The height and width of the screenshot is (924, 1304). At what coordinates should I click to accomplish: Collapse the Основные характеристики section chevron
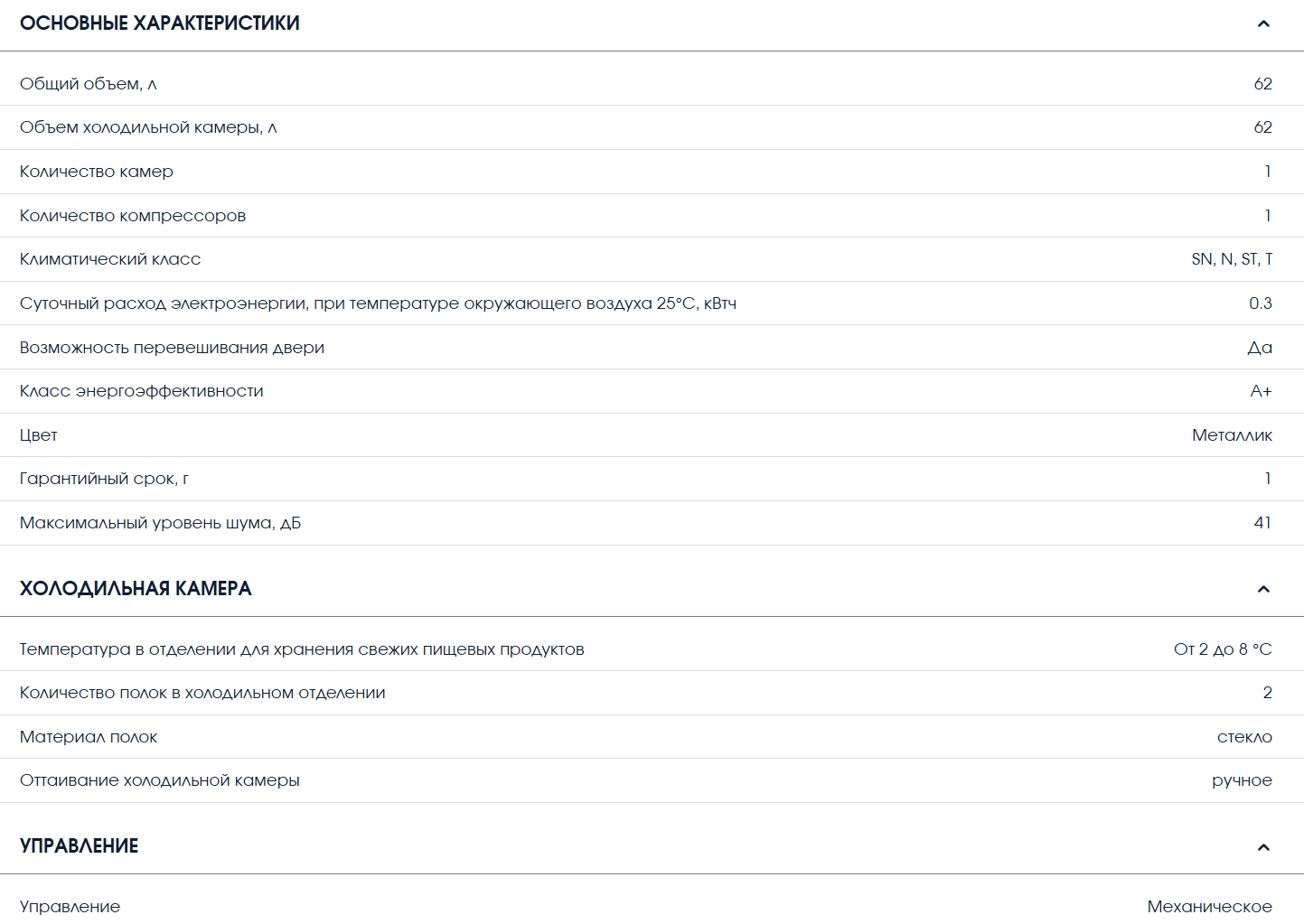(1263, 23)
